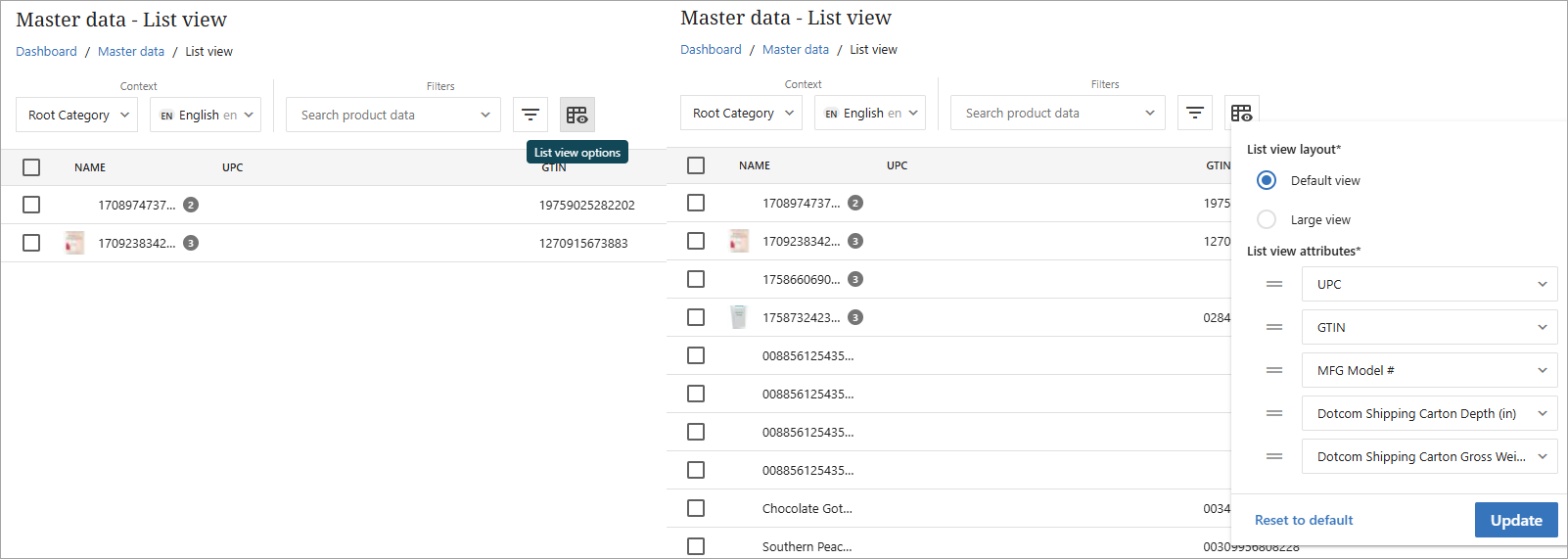Select the Default view radio button

pyautogui.click(x=1267, y=180)
